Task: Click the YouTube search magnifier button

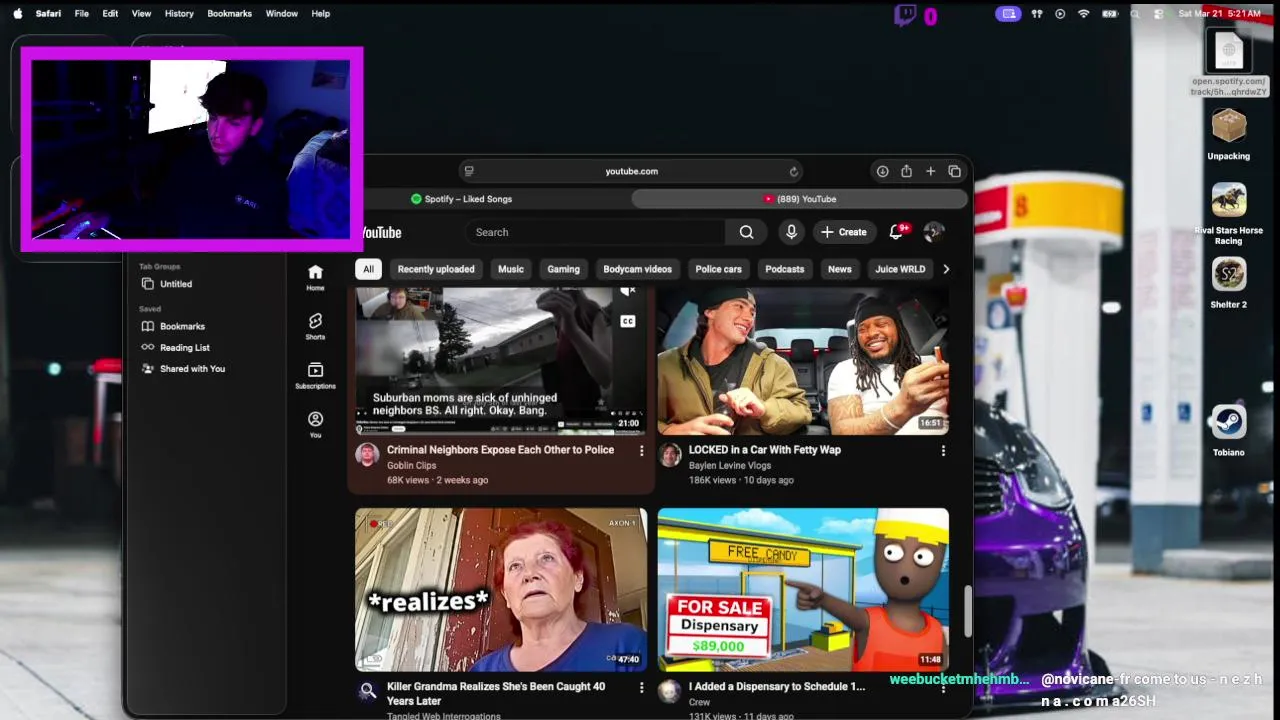Action: point(746,232)
